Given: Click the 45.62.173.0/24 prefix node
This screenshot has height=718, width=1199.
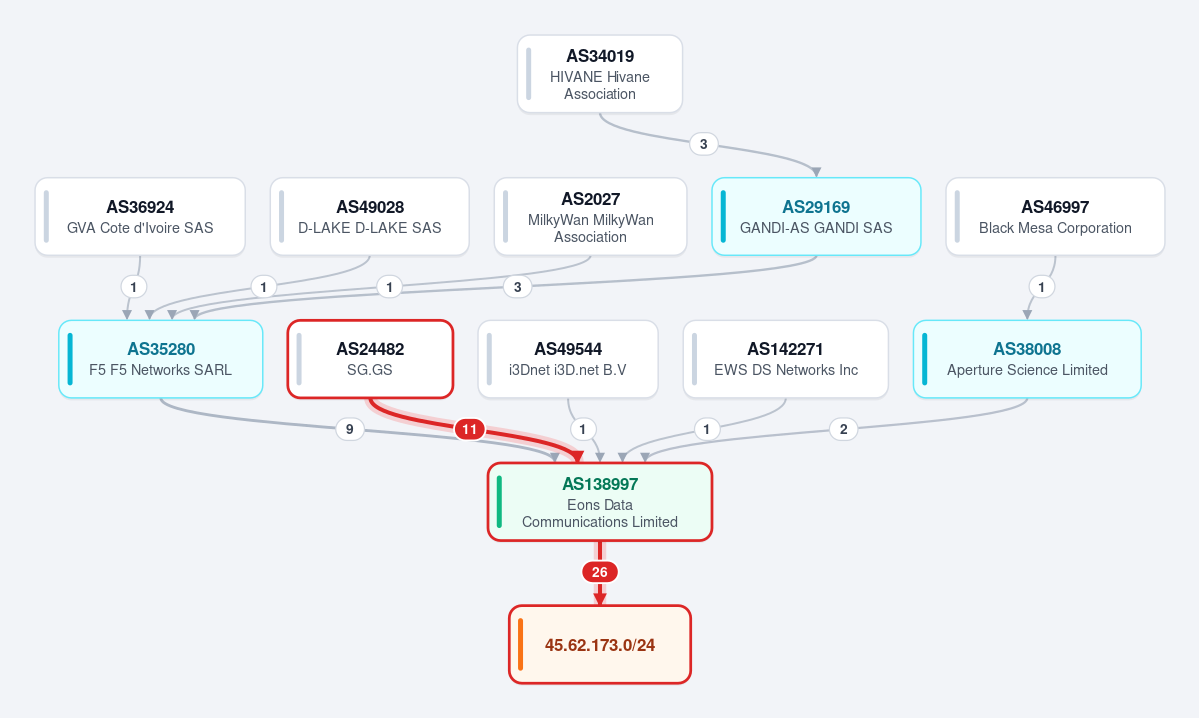Looking at the screenshot, I should [x=600, y=645].
